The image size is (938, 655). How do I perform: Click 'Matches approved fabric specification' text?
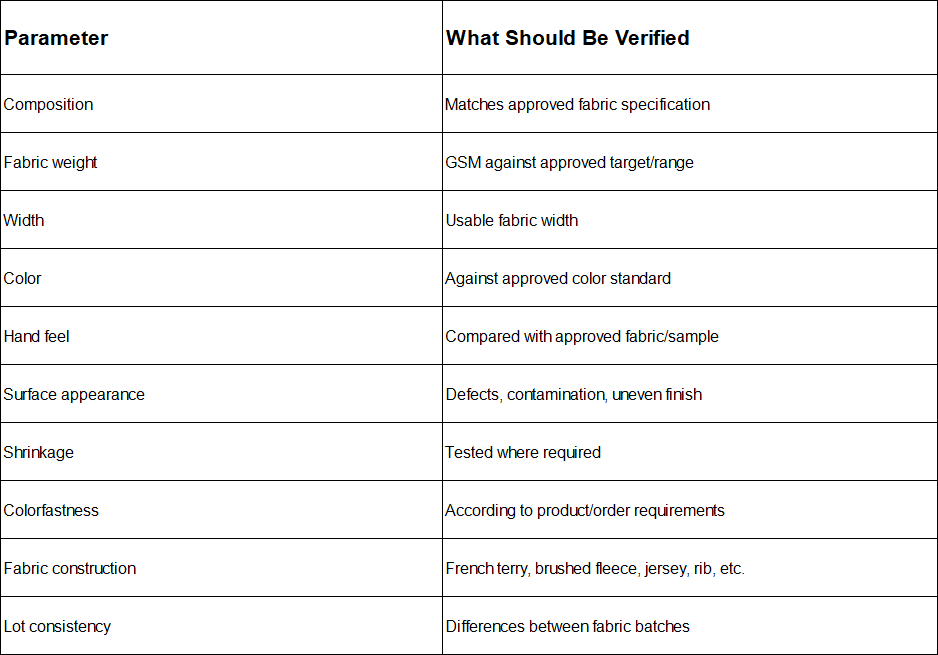click(x=577, y=105)
